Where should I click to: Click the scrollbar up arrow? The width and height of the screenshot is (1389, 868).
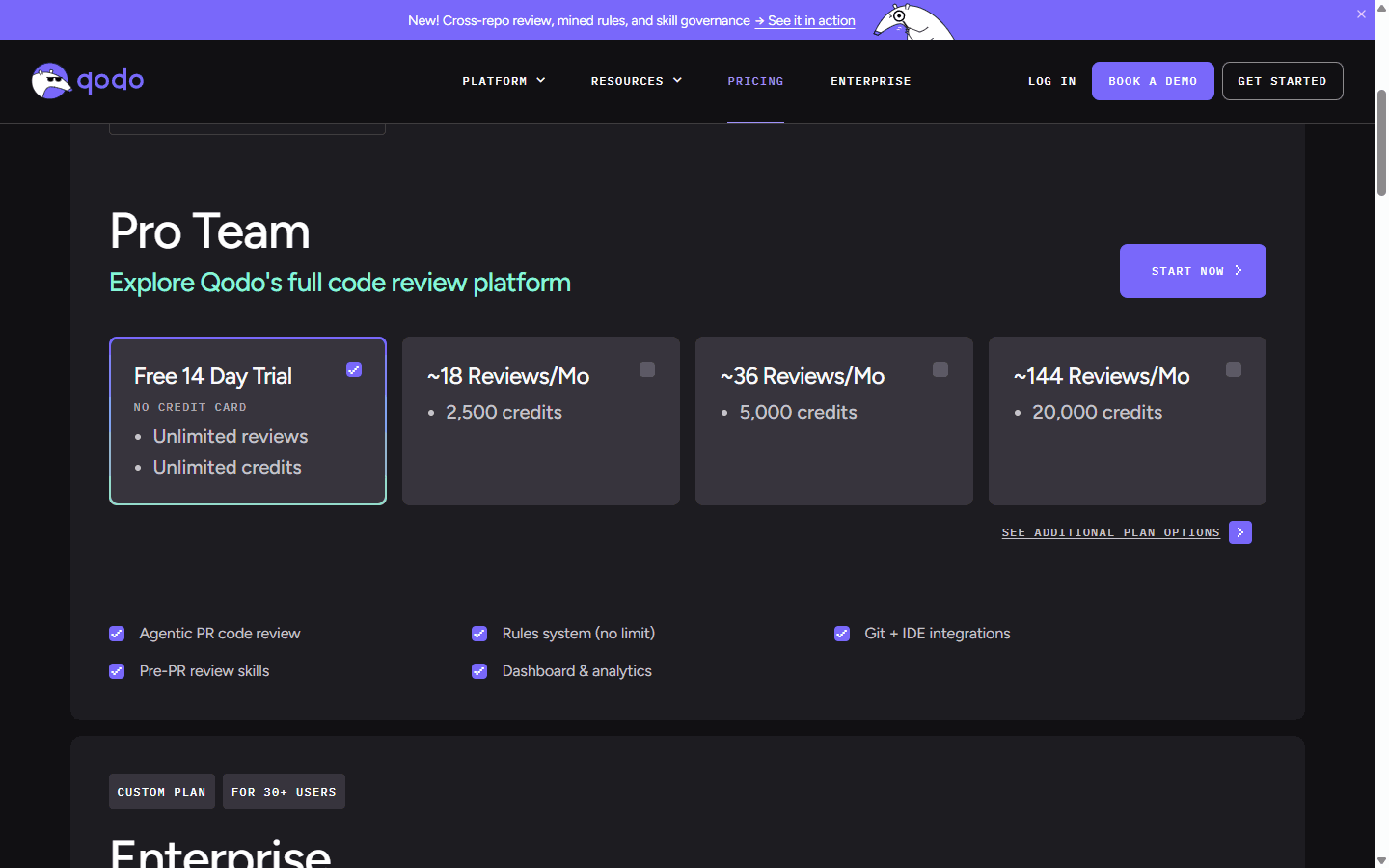(1381, 8)
